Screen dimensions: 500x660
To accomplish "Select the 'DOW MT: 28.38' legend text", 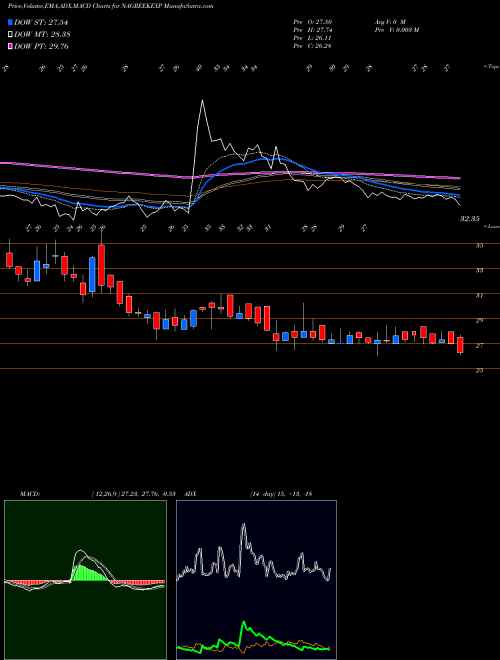I will point(42,35).
